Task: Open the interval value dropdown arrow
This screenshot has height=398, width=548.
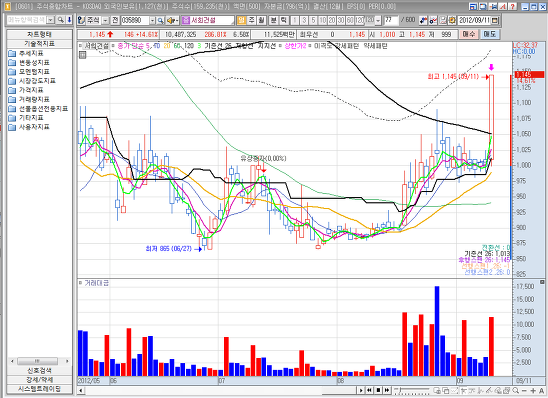Action: 378,20
